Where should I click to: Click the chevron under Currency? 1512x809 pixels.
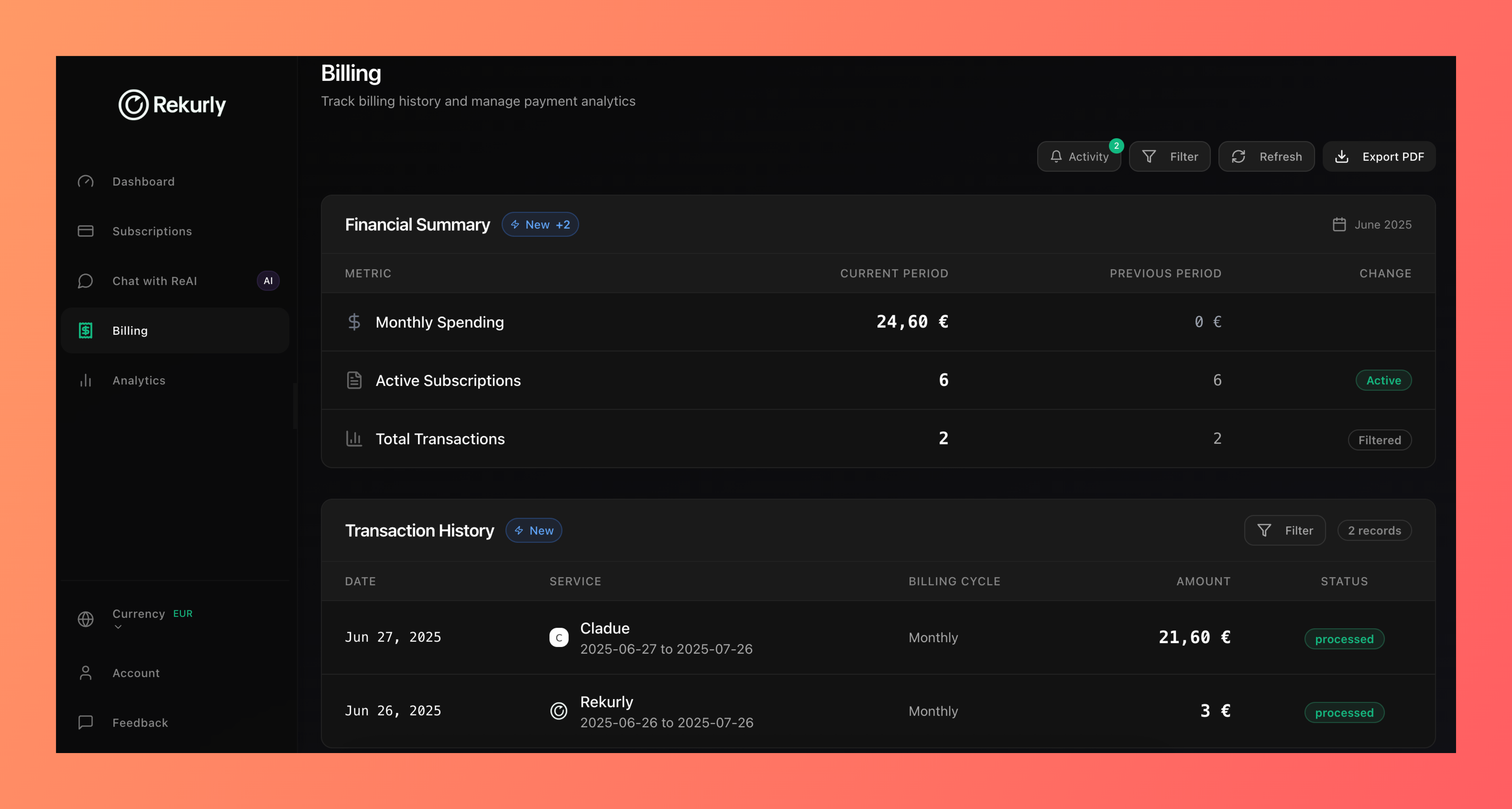pos(118,627)
